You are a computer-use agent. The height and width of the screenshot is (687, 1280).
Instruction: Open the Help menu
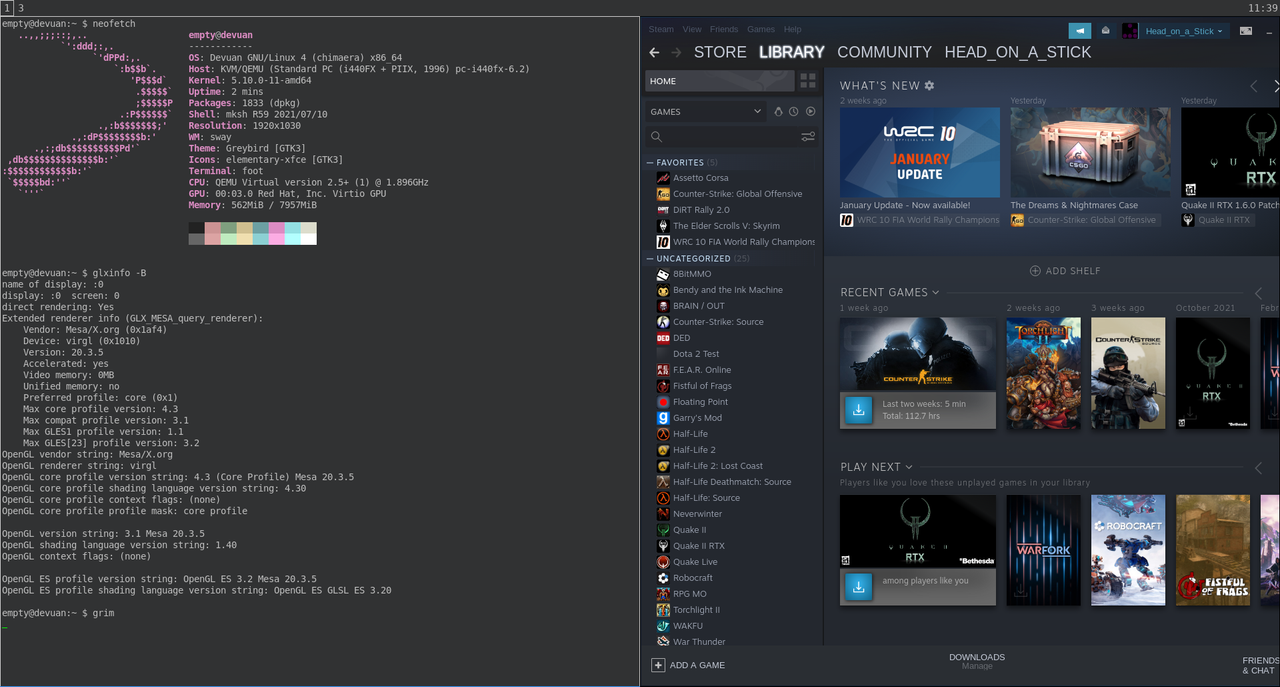[x=793, y=29]
